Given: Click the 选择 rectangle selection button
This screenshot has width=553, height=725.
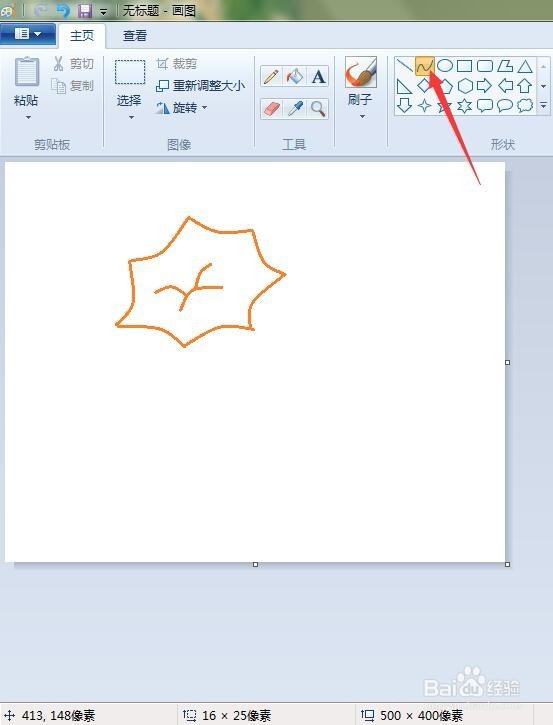Looking at the screenshot, I should 129,82.
